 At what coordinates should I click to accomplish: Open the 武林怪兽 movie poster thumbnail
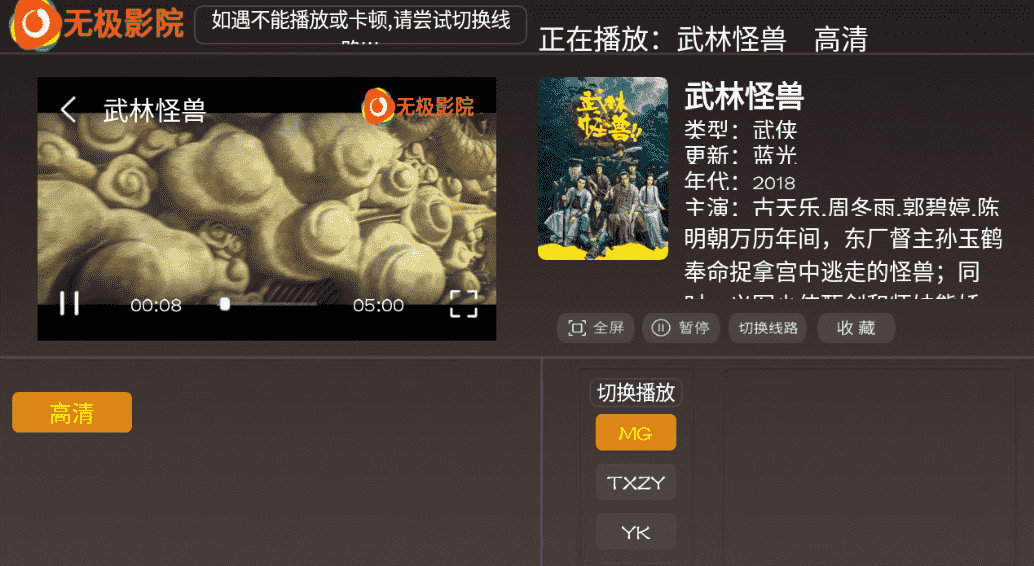(x=603, y=168)
